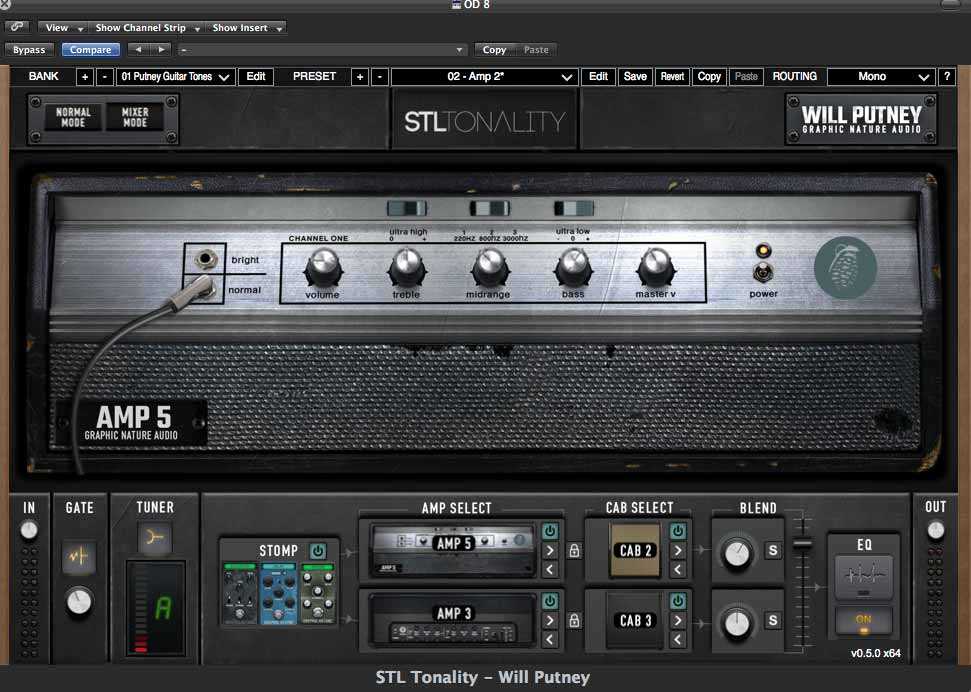Click the midrange knob
Screen dimensions: 971x692
point(490,268)
